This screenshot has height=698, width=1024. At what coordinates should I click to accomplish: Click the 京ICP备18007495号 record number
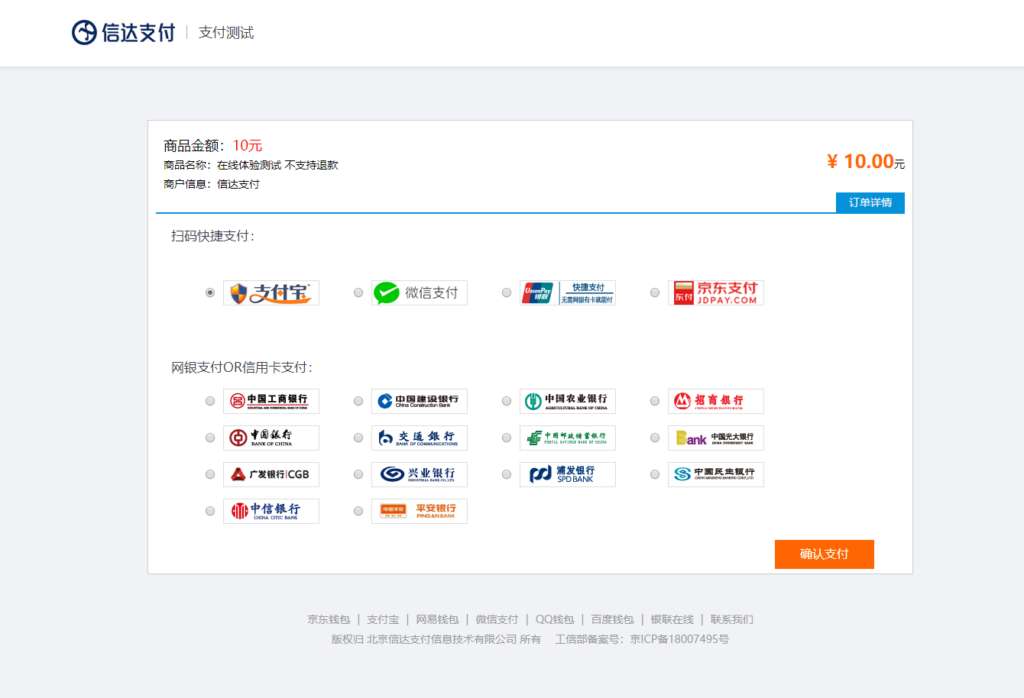pyautogui.click(x=679, y=639)
